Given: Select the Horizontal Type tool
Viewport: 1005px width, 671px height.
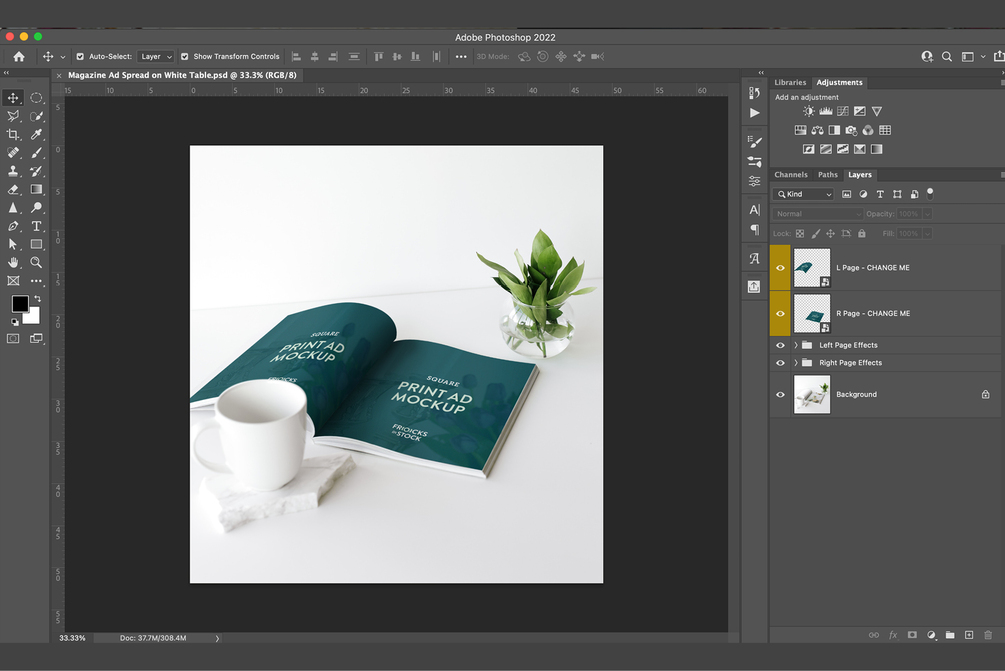Looking at the screenshot, I should click(x=37, y=226).
